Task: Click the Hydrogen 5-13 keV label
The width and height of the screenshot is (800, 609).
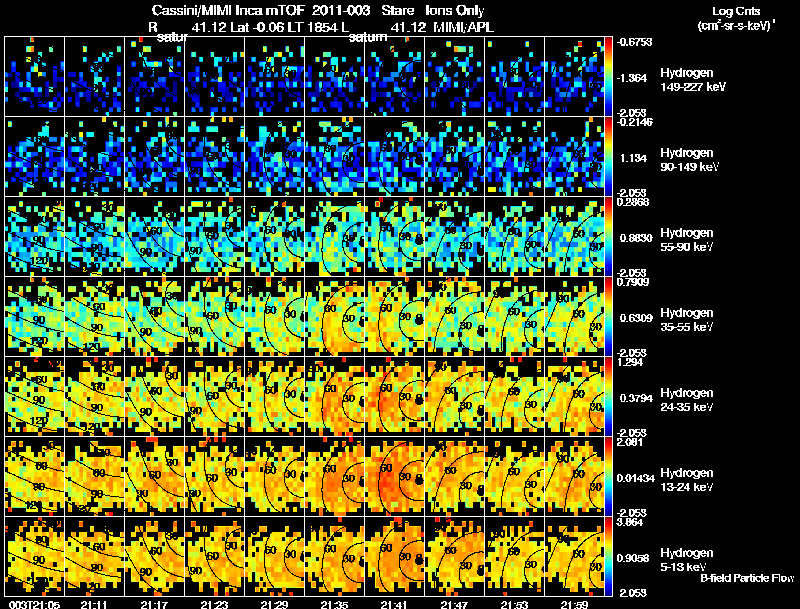Action: coord(687,560)
